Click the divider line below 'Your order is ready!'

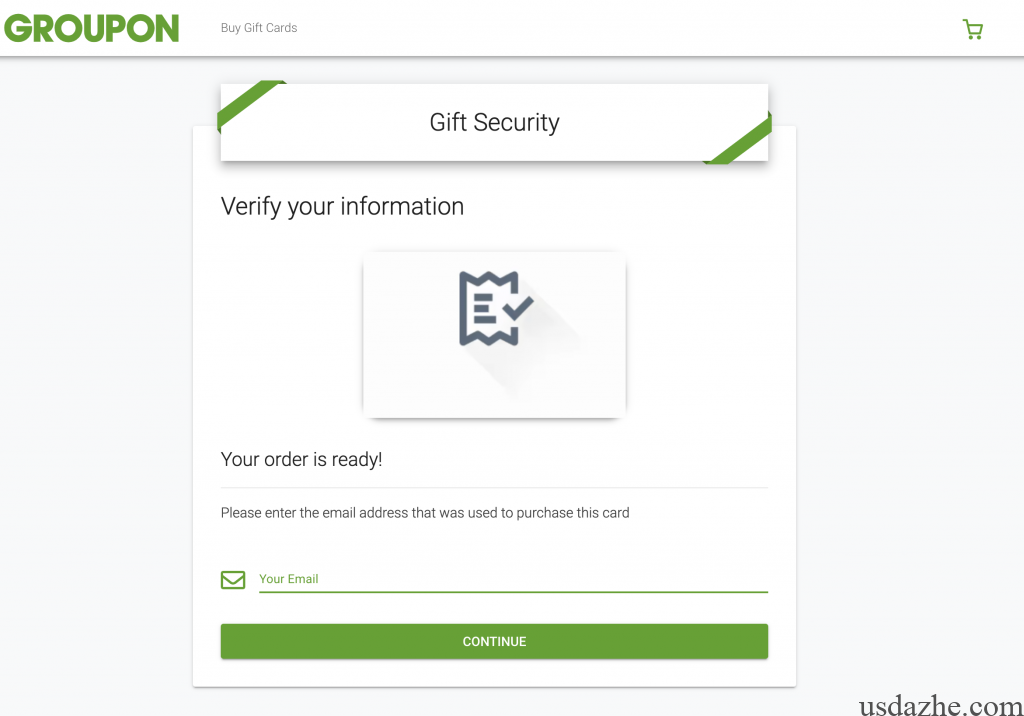point(494,488)
